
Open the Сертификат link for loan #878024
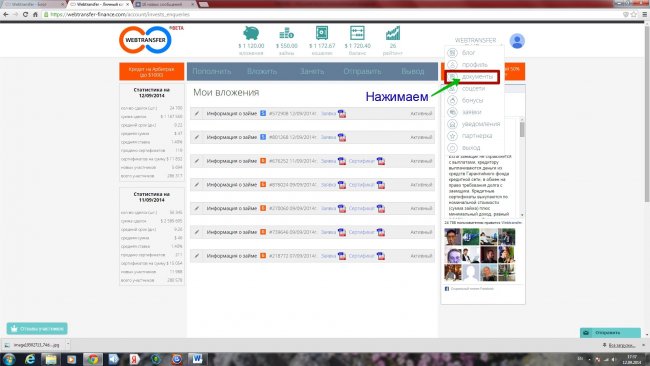tap(361, 184)
